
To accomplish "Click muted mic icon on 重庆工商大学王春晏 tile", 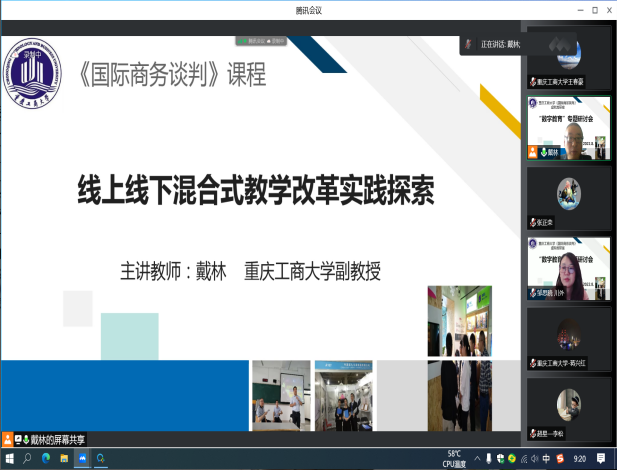I will pos(532,81).
